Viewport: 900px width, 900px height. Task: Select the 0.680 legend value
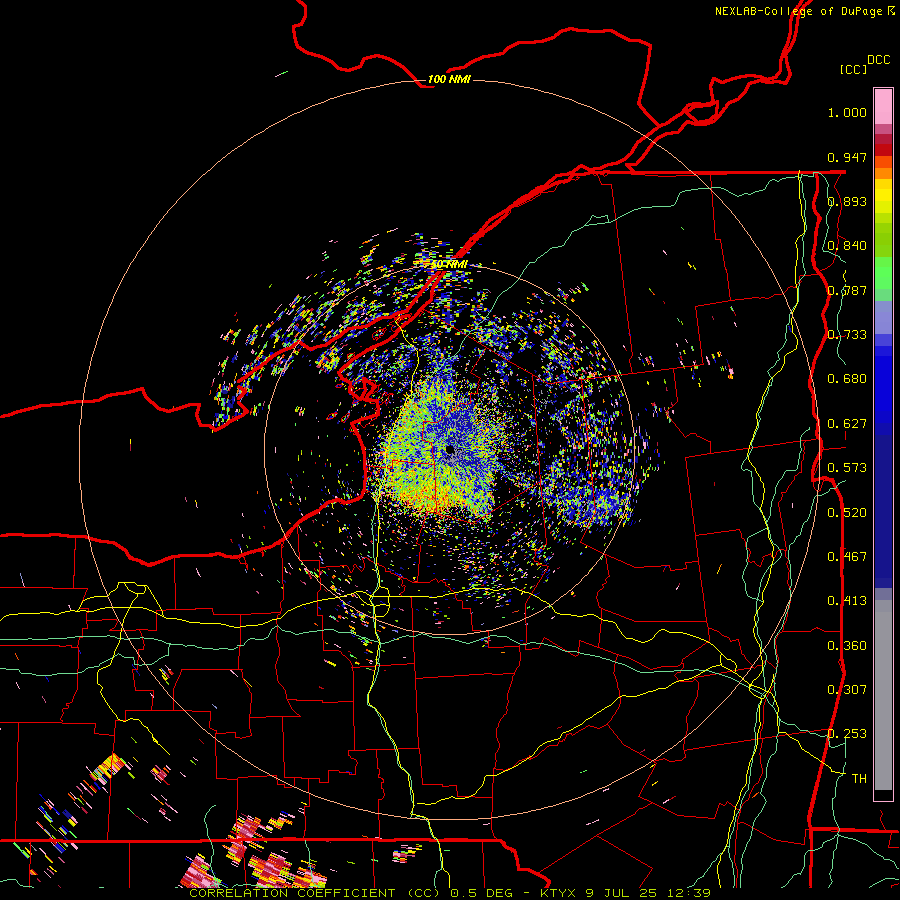click(847, 379)
